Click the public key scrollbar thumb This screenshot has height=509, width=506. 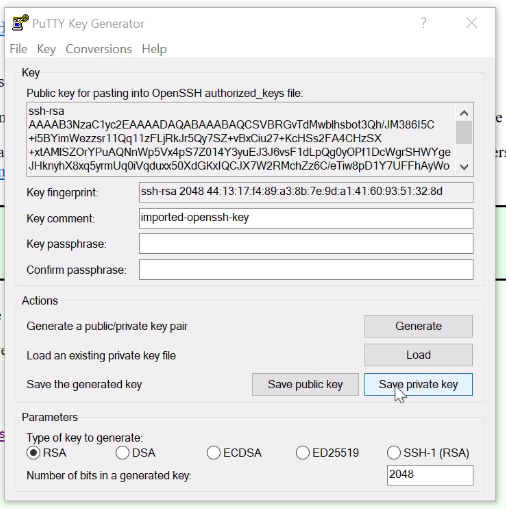[464, 132]
